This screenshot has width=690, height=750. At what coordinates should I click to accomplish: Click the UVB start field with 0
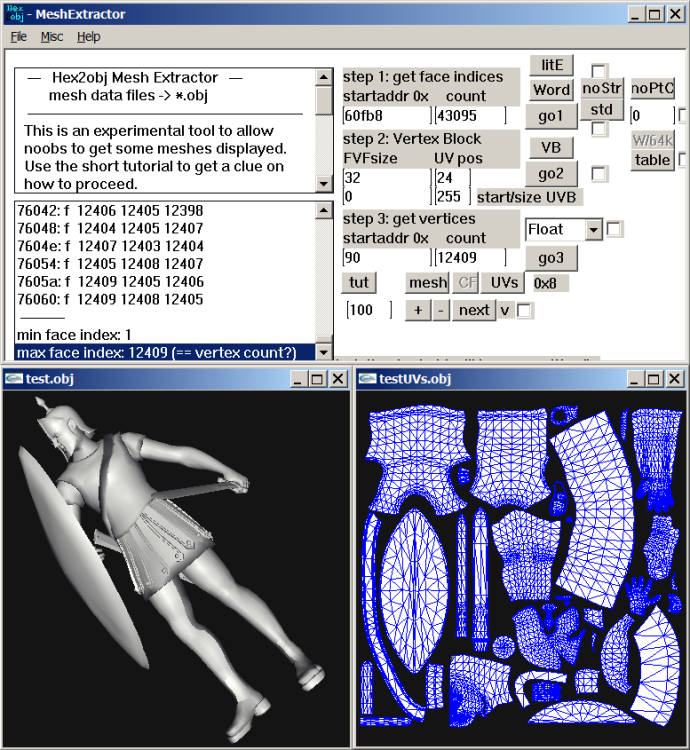click(x=387, y=197)
